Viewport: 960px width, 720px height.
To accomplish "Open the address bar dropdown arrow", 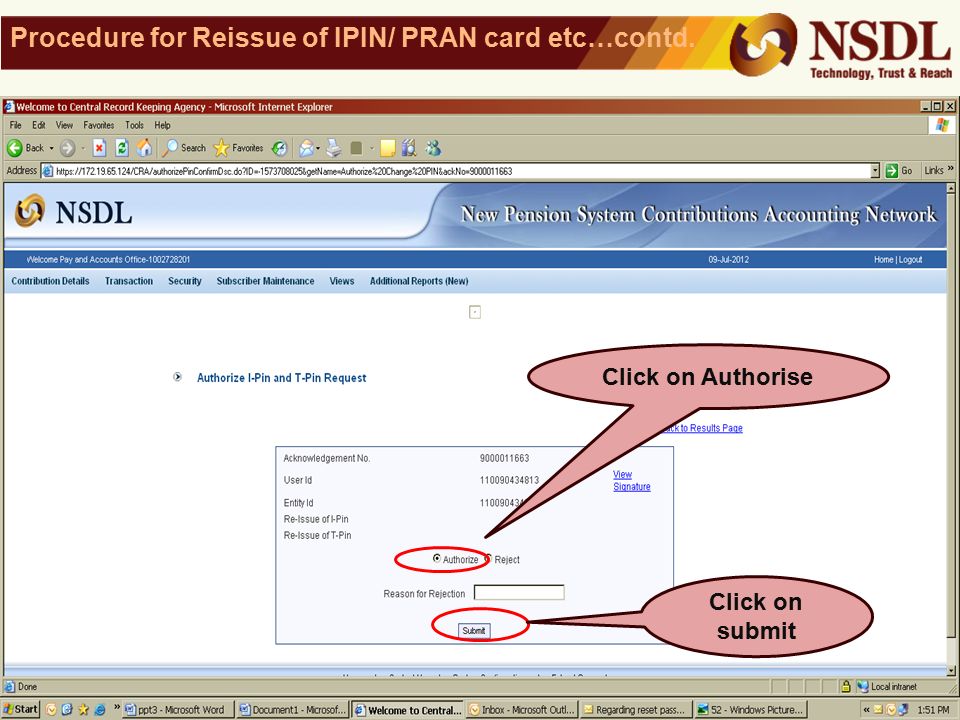I will pyautogui.click(x=875, y=171).
